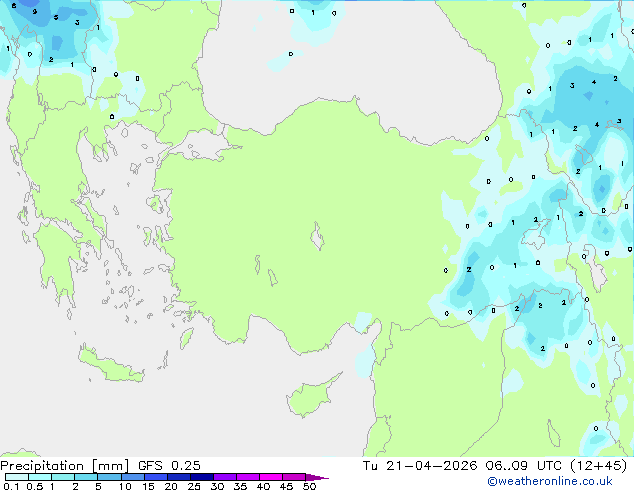Click the '30' legend scale label
This screenshot has height=490, width=634.
coord(217,486)
